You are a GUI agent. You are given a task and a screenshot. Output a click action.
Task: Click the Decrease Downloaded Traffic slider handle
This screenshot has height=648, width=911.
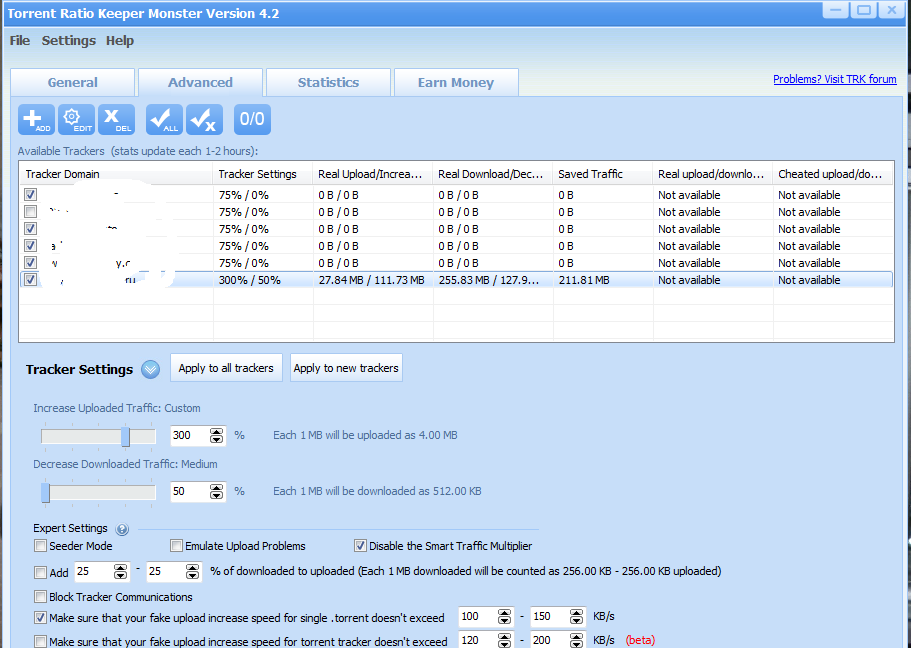45,493
